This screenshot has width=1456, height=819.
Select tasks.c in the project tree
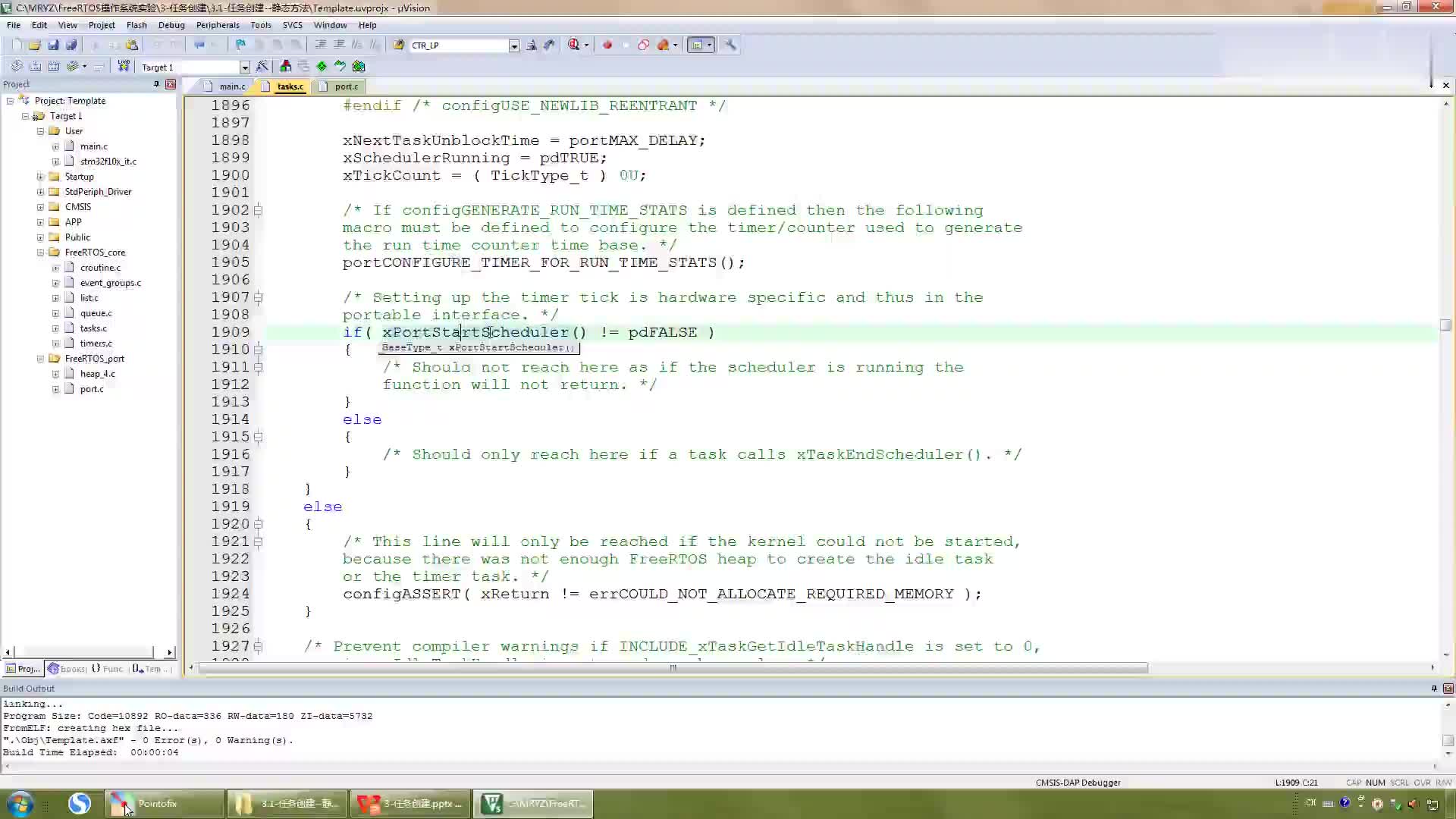tap(93, 328)
